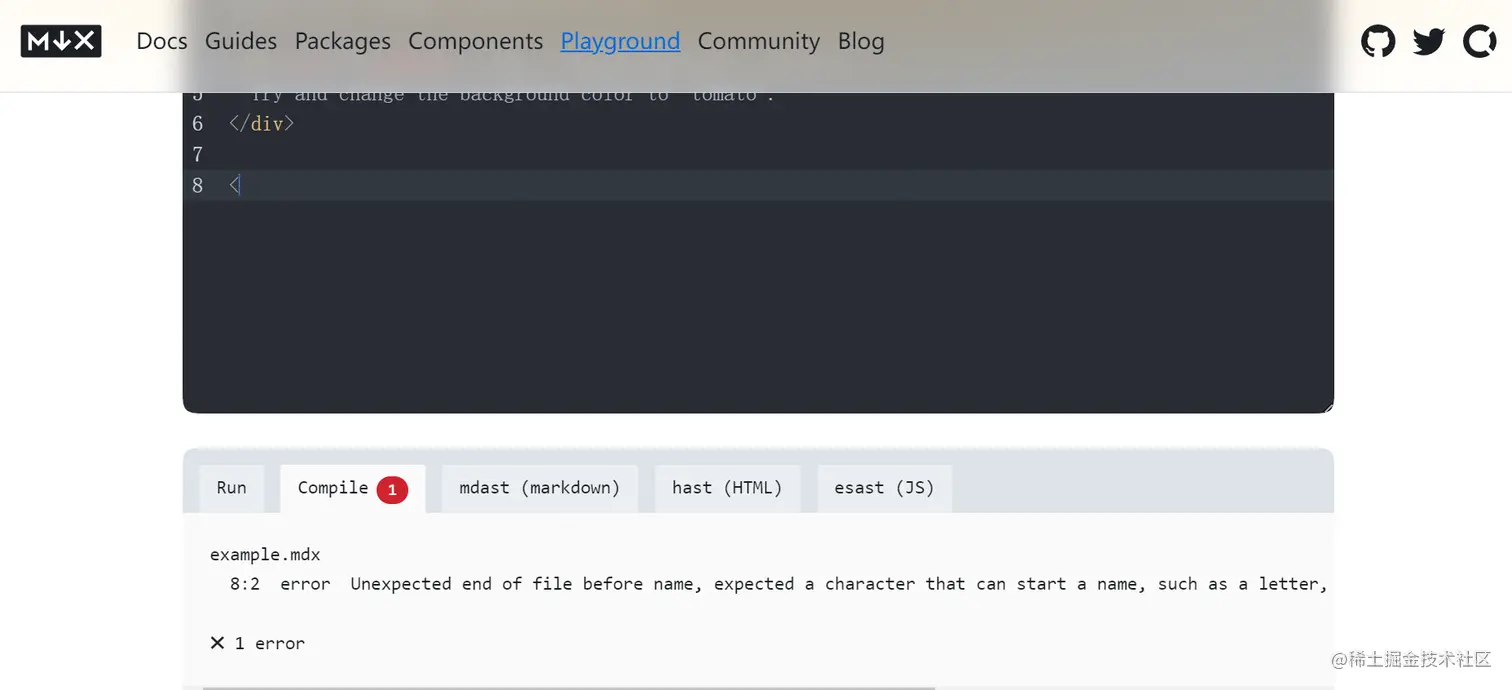Open the Components navigation link

click(x=476, y=41)
